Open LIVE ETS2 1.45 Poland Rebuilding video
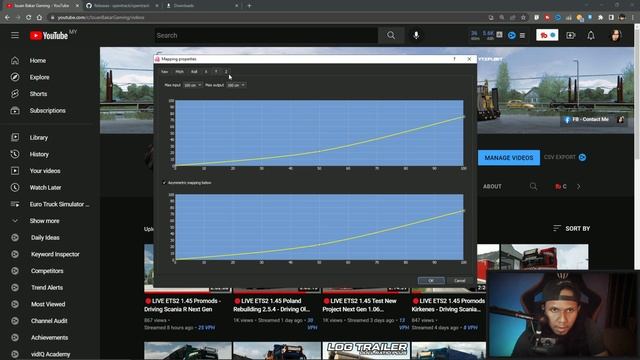Image resolution: width=640 pixels, height=360 pixels. pos(271,305)
